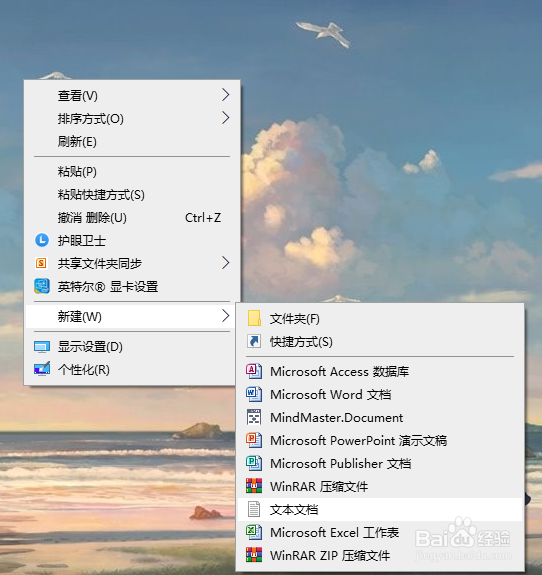Create new Microsoft Access 数据库
This screenshot has width=542, height=575.
click(380, 371)
